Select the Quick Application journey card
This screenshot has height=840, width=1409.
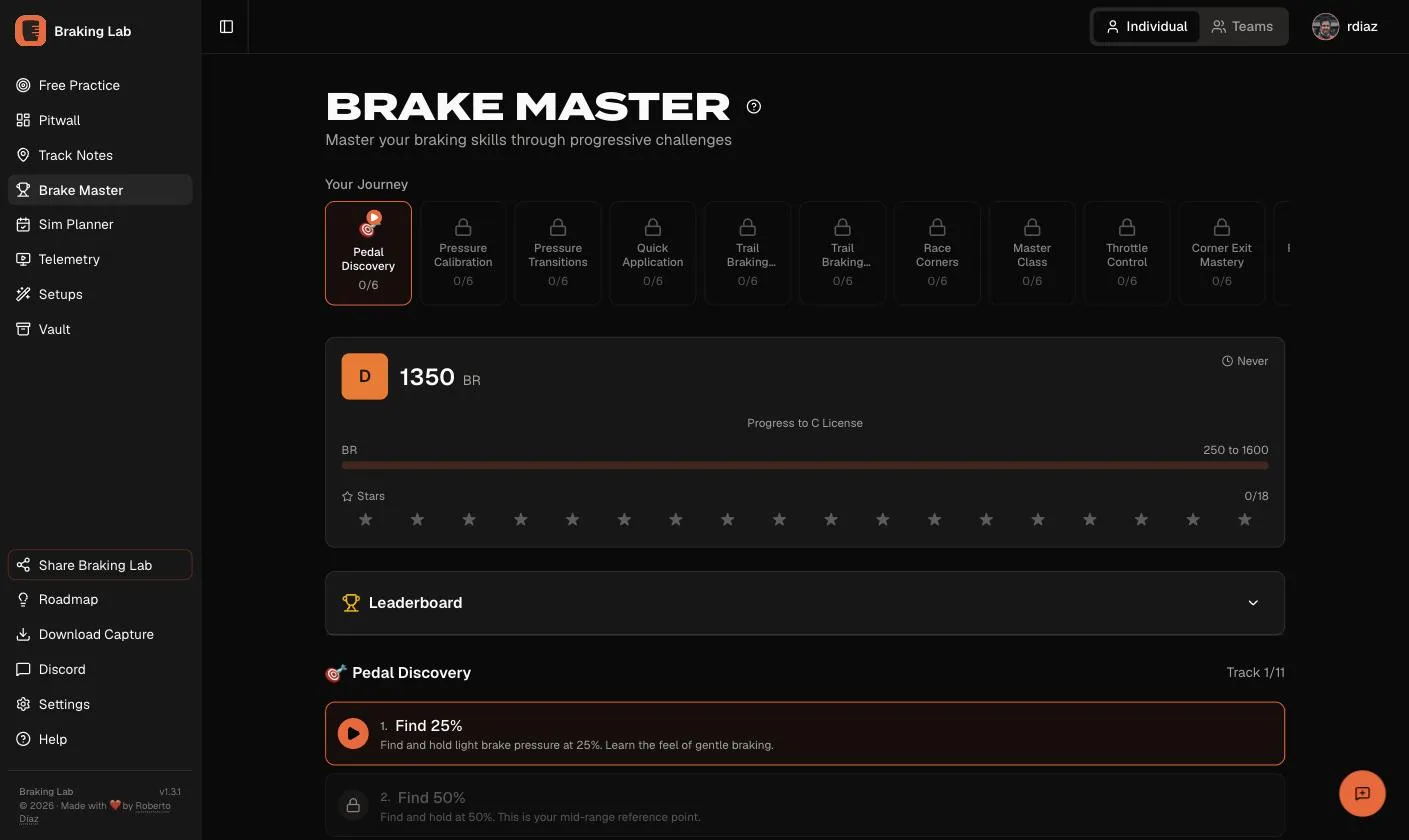[x=653, y=253]
